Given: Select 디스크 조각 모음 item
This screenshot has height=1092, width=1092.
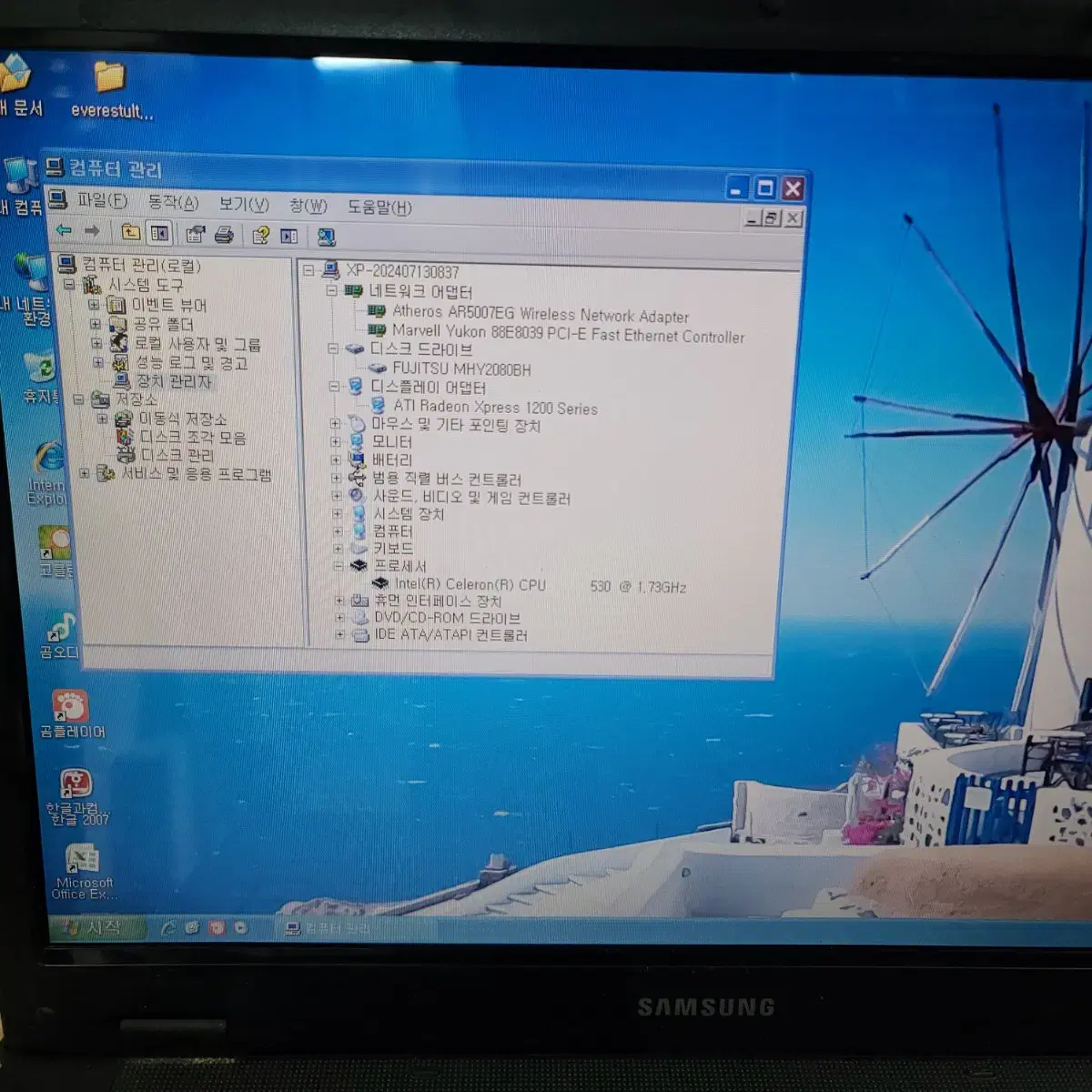Looking at the screenshot, I should tap(193, 437).
